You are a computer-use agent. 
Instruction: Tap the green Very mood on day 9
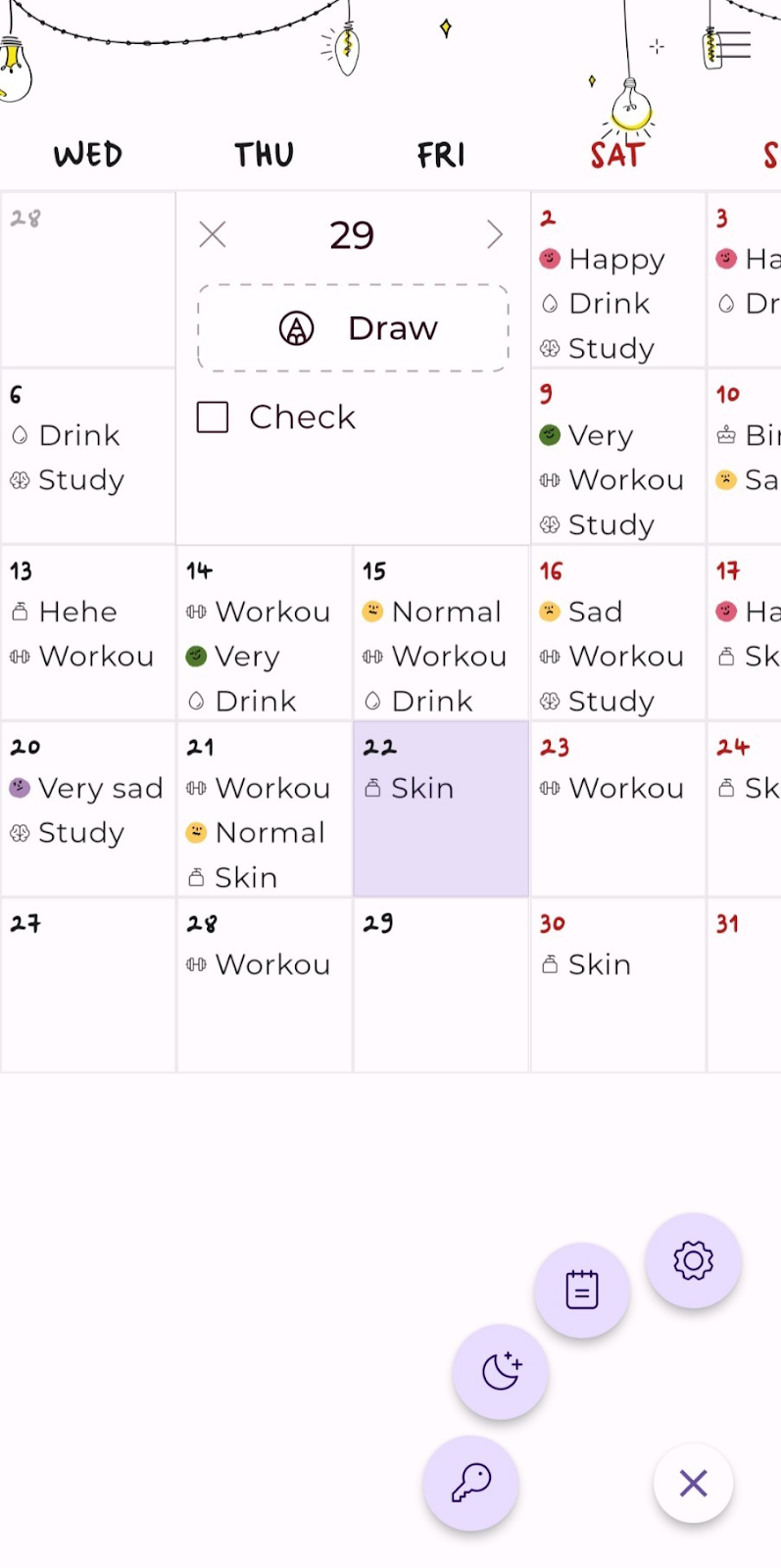pyautogui.click(x=588, y=435)
